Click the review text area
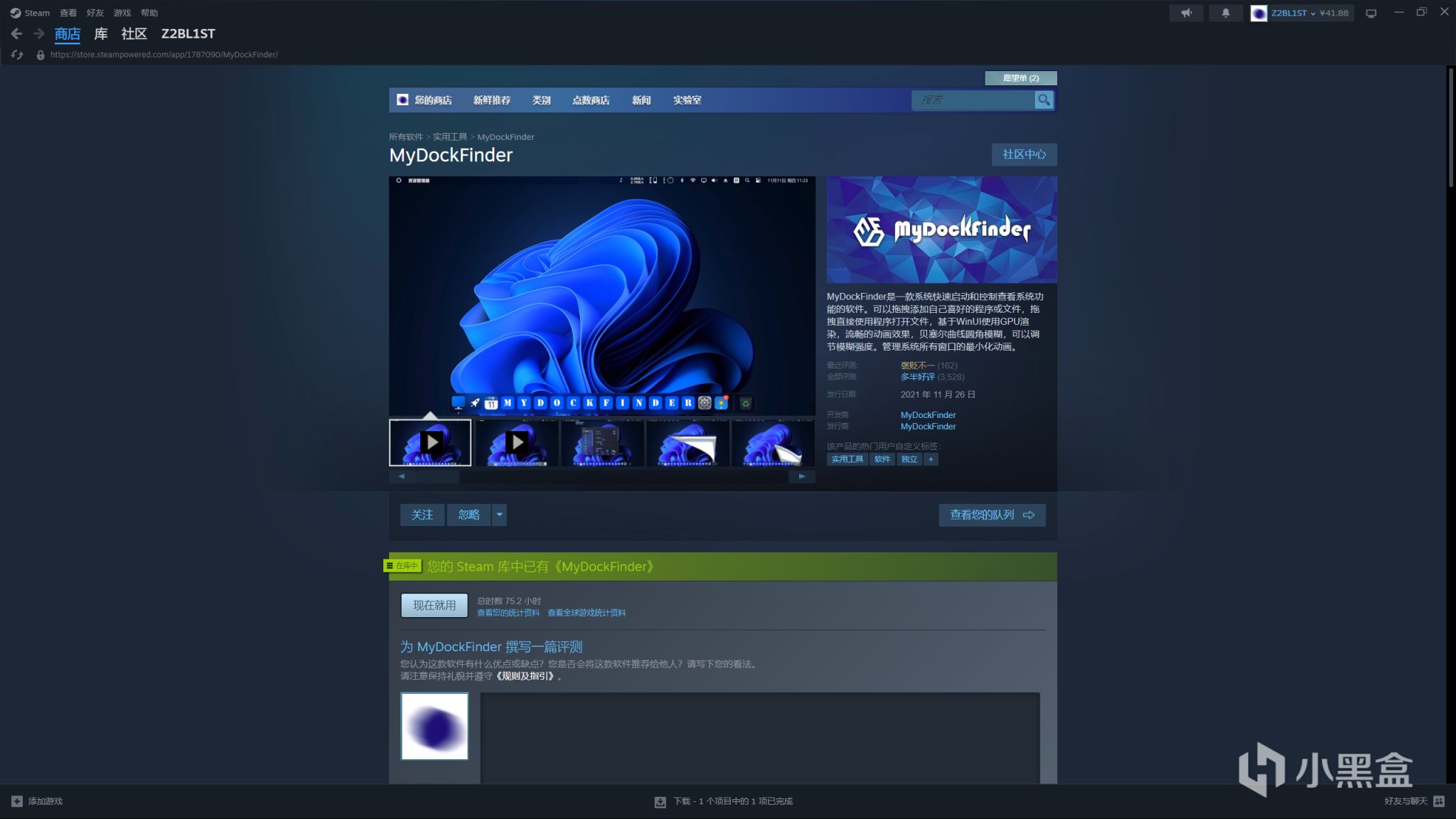The height and width of the screenshot is (819, 1456). click(760, 738)
